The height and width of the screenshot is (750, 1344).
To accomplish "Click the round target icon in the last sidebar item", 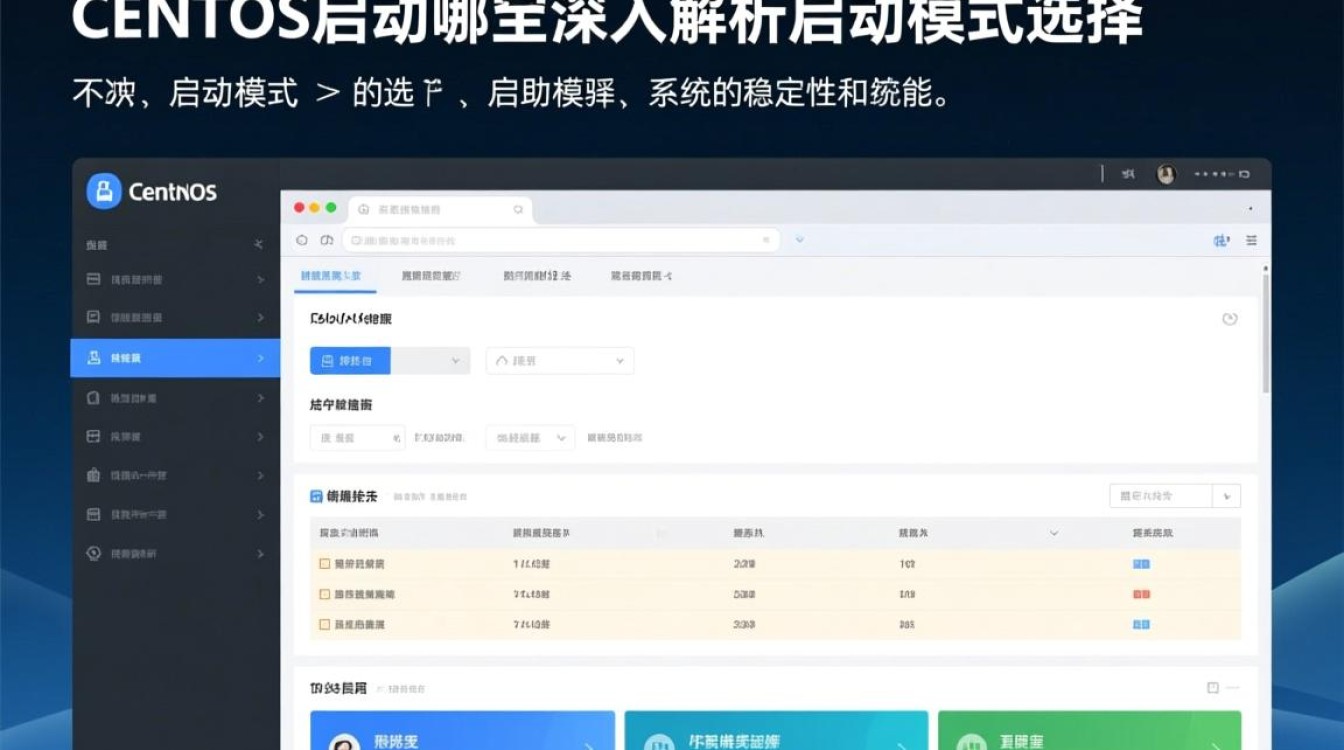I will [94, 553].
